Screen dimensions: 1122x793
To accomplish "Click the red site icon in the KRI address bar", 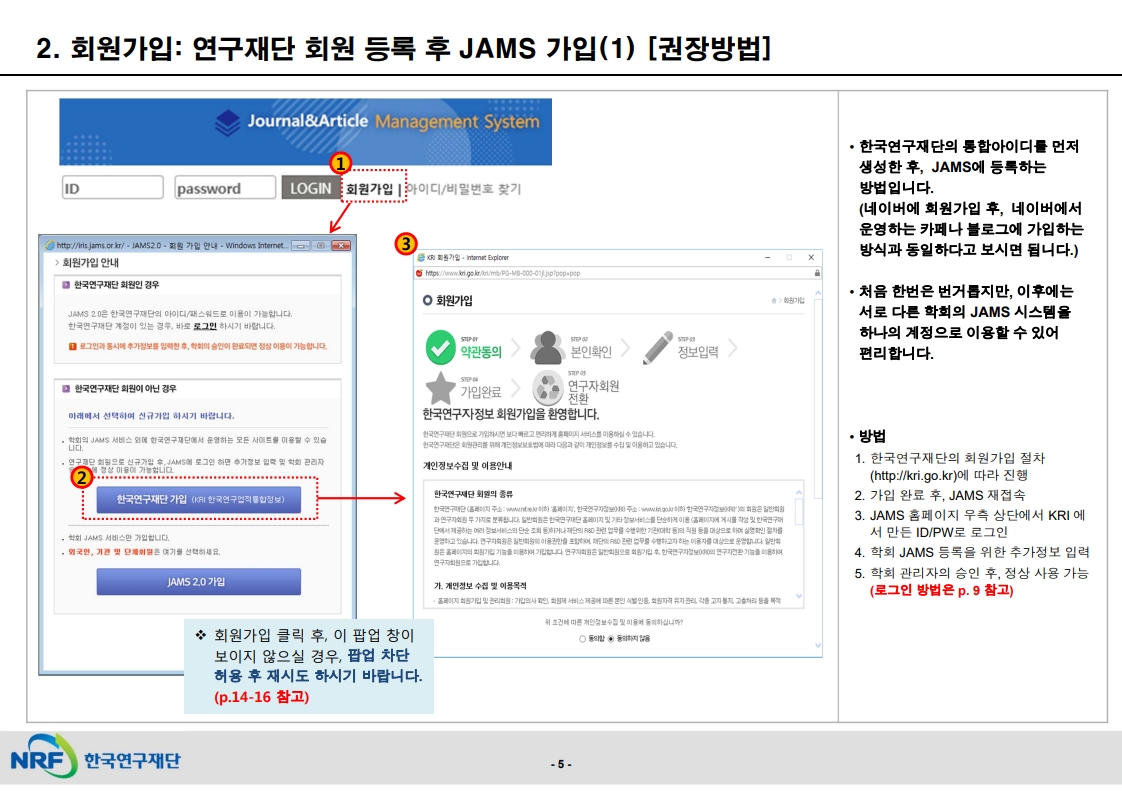I will click(419, 273).
